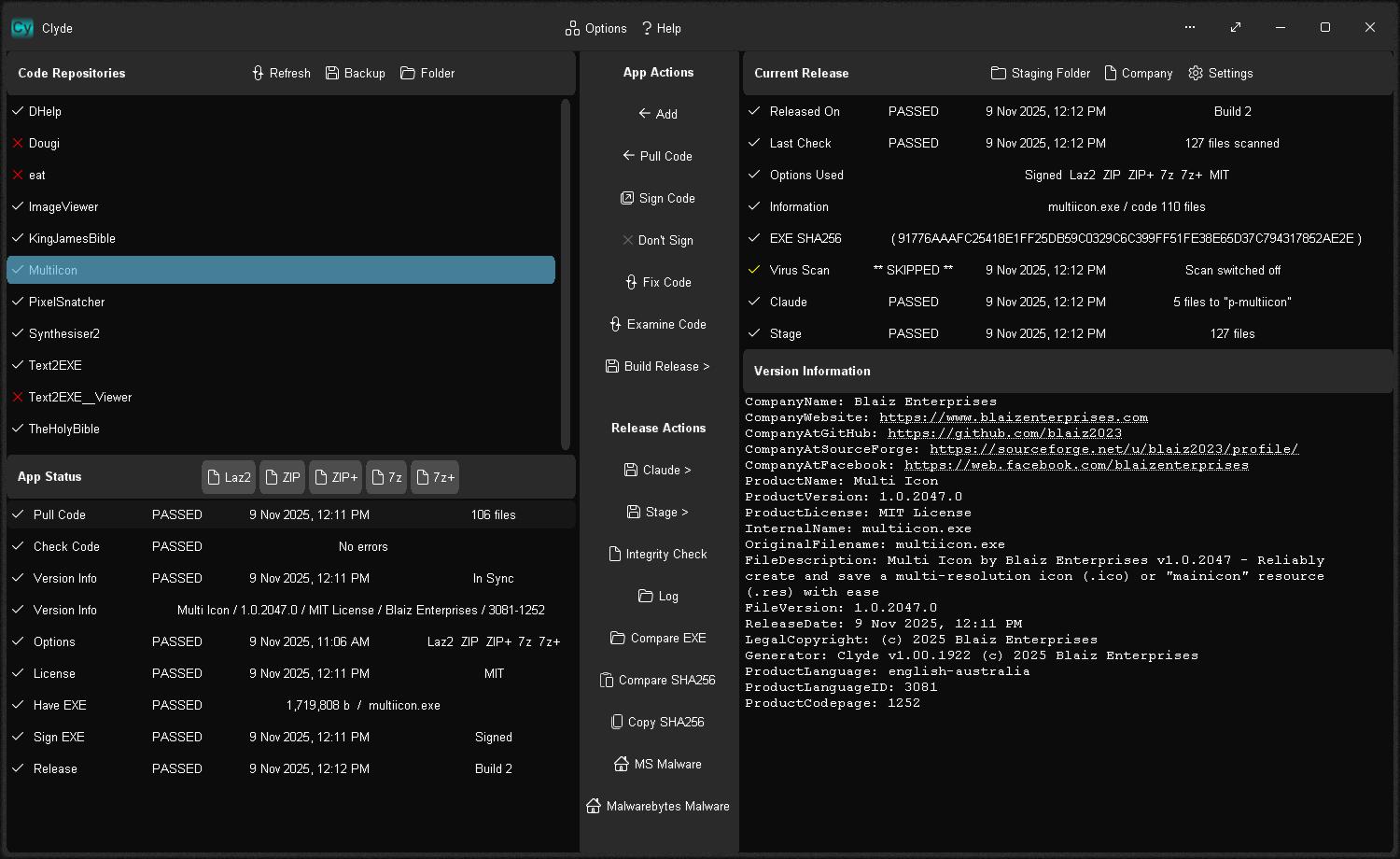
Task: Expand the Claude release action
Action: [658, 470]
